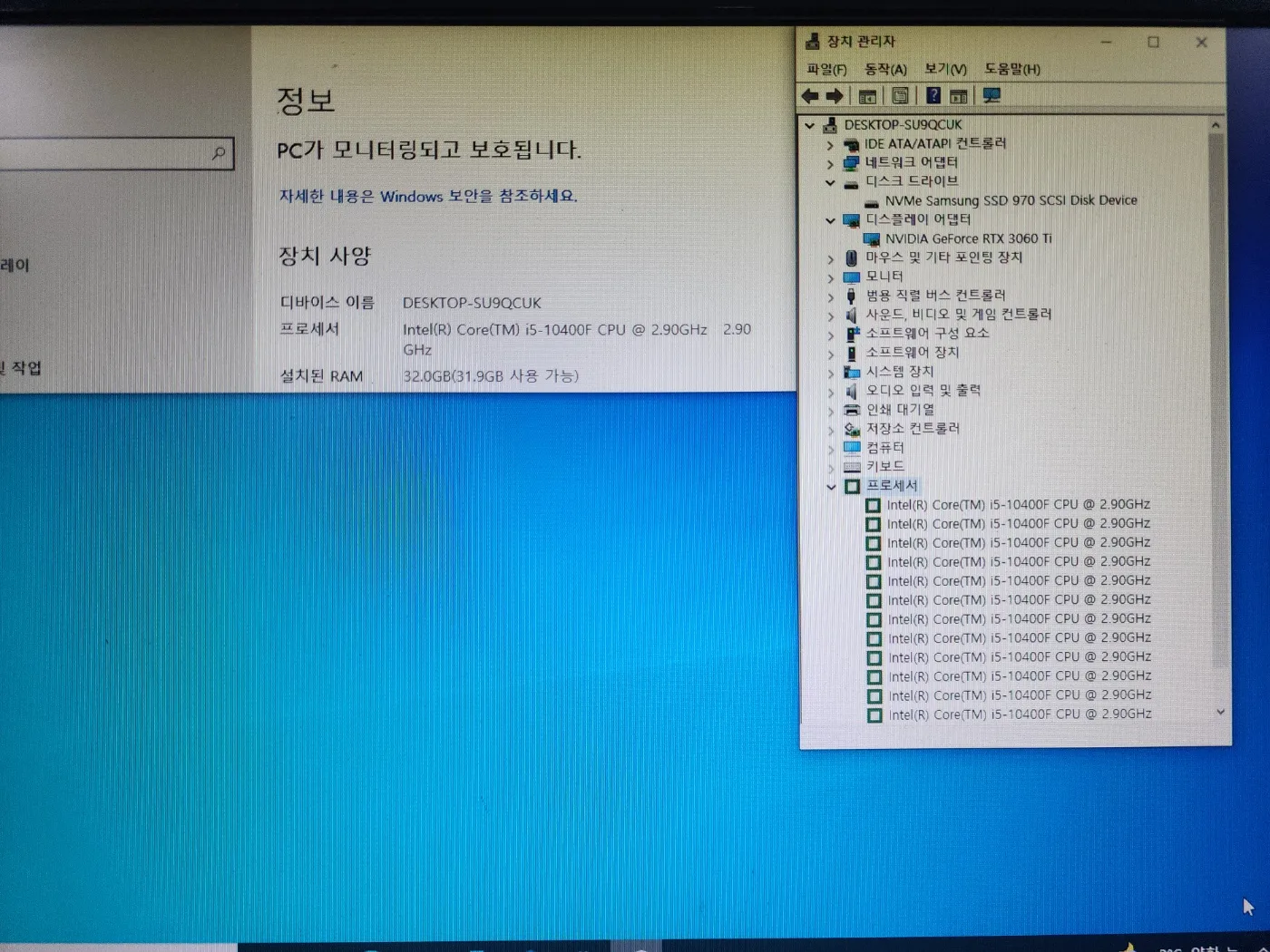The width and height of the screenshot is (1270, 952).
Task: Open the 도움말(H) menu
Action: tap(1012, 70)
